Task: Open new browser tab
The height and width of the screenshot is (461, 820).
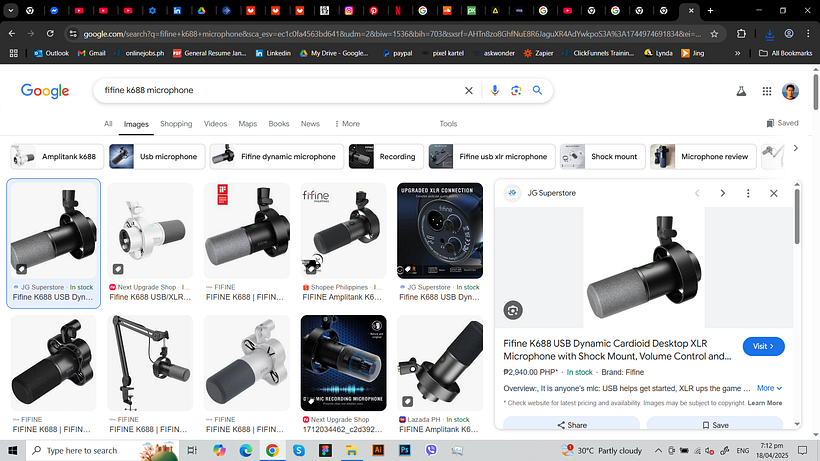Action: pyautogui.click(x=710, y=10)
